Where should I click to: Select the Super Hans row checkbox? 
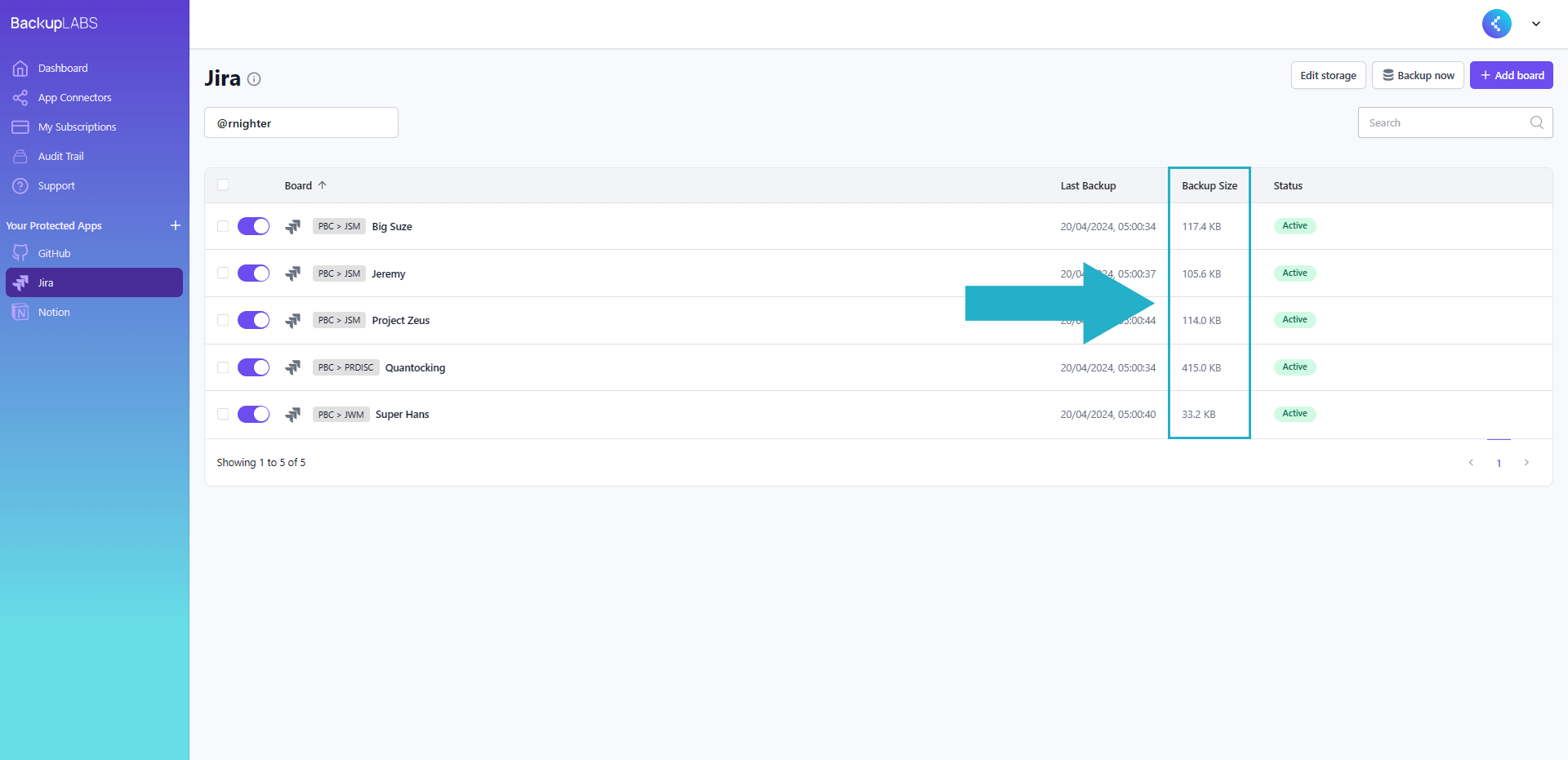tap(223, 414)
